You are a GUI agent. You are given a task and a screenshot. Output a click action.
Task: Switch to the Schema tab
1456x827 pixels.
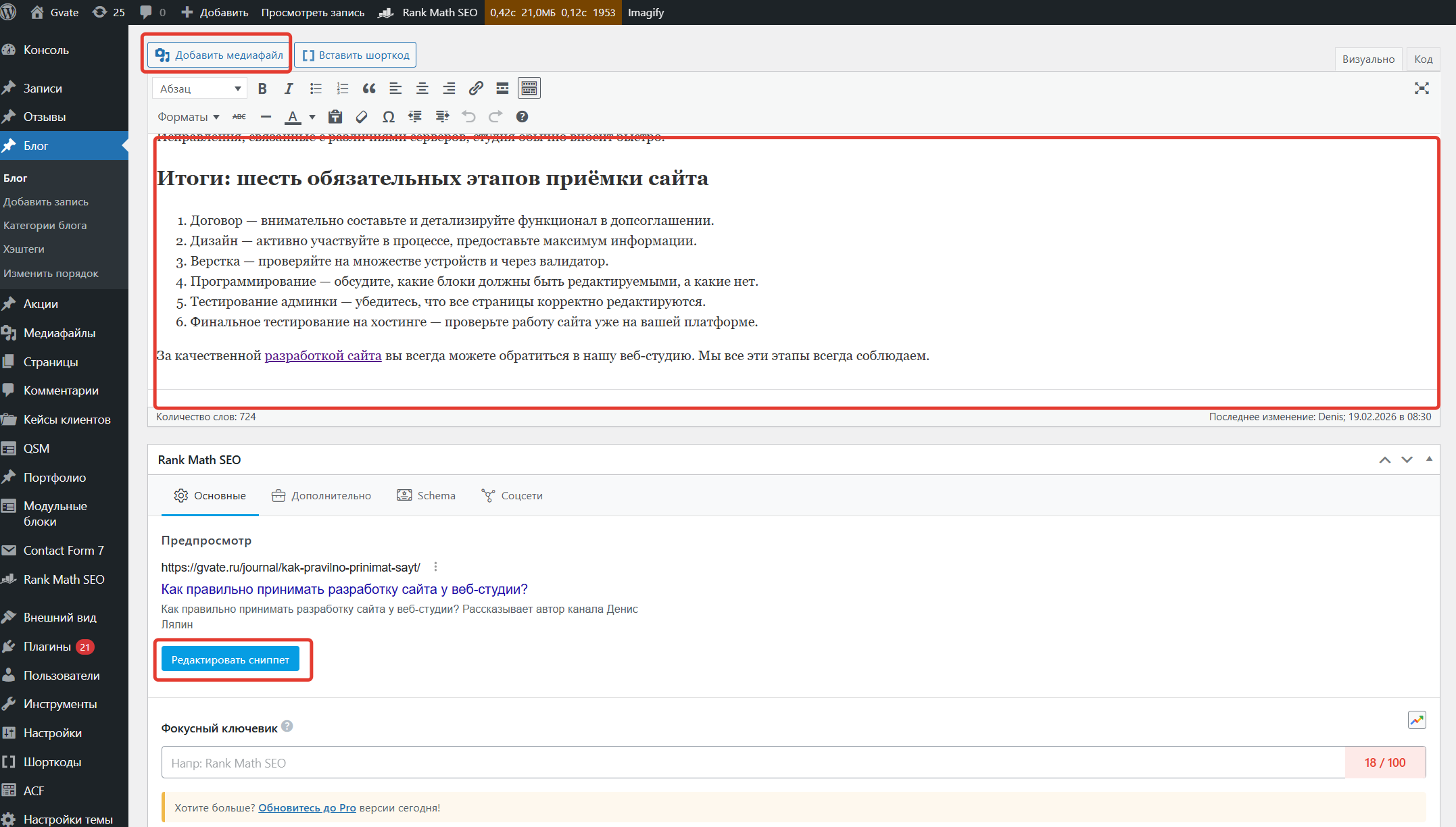[x=426, y=495]
